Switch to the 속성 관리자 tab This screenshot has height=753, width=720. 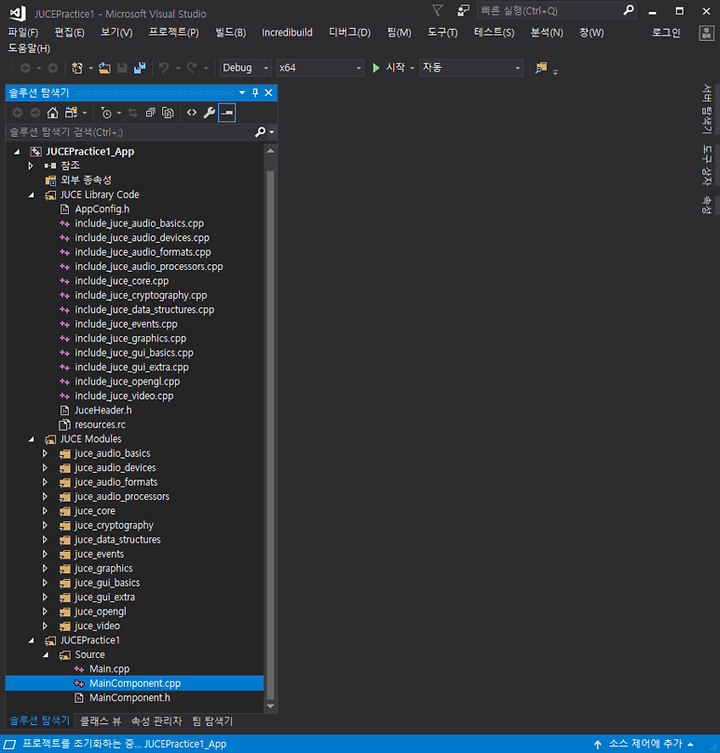[x=157, y=721]
